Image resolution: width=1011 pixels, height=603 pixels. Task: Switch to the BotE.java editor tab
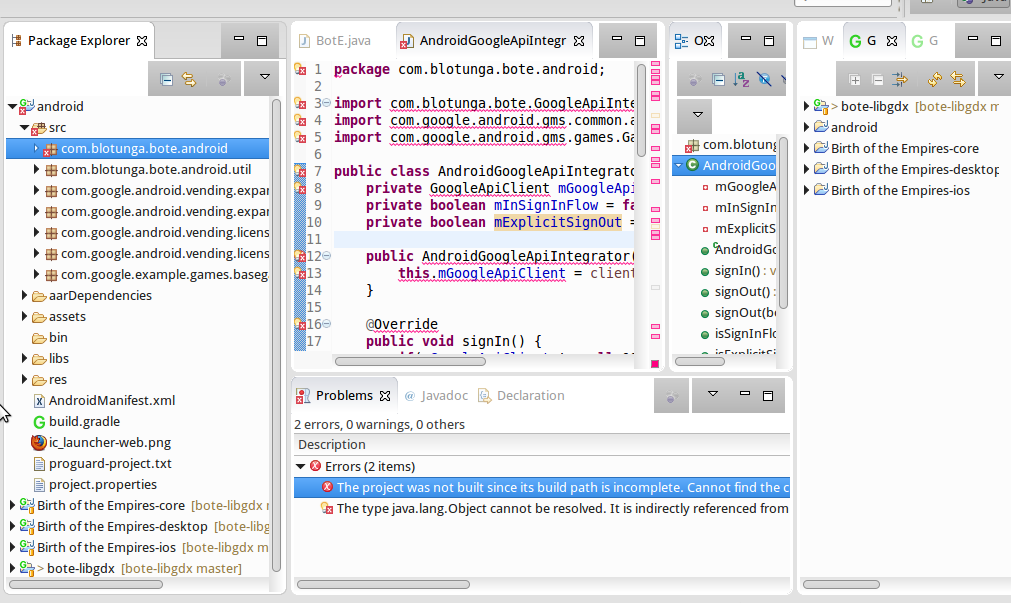click(x=335, y=41)
